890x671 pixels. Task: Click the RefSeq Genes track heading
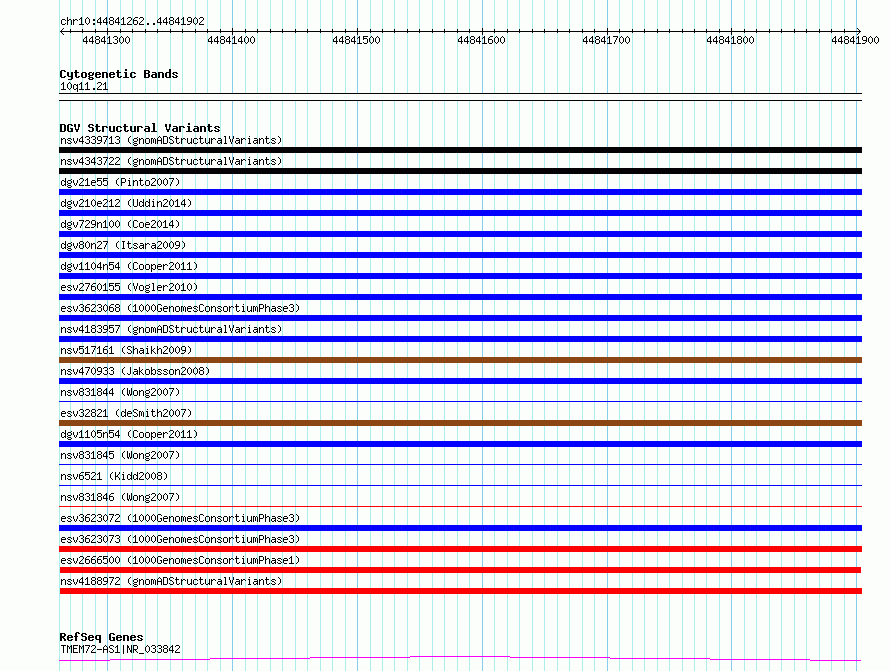click(x=101, y=638)
